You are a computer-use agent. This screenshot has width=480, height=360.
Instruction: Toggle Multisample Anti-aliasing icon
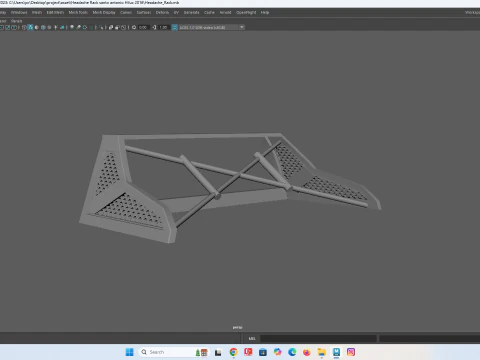tap(85, 27)
